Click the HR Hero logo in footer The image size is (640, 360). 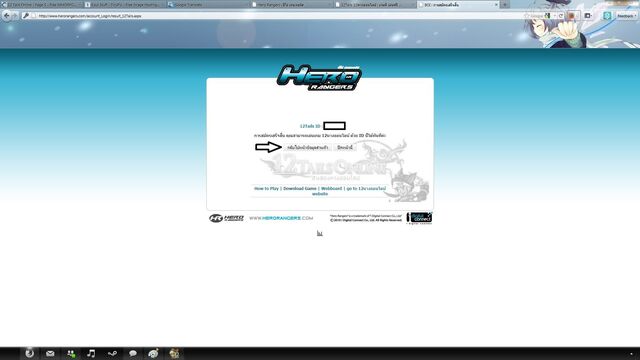click(226, 218)
